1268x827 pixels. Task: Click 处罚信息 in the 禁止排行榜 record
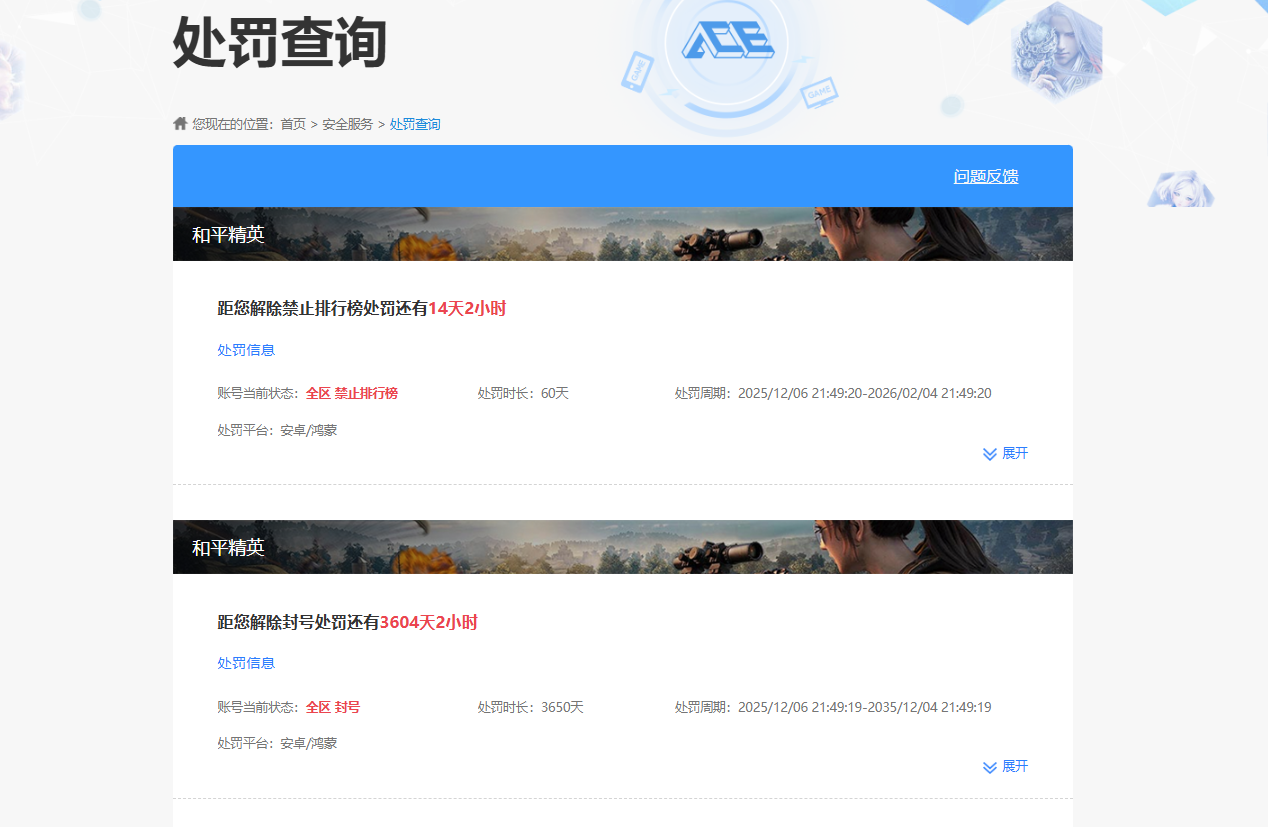(246, 350)
